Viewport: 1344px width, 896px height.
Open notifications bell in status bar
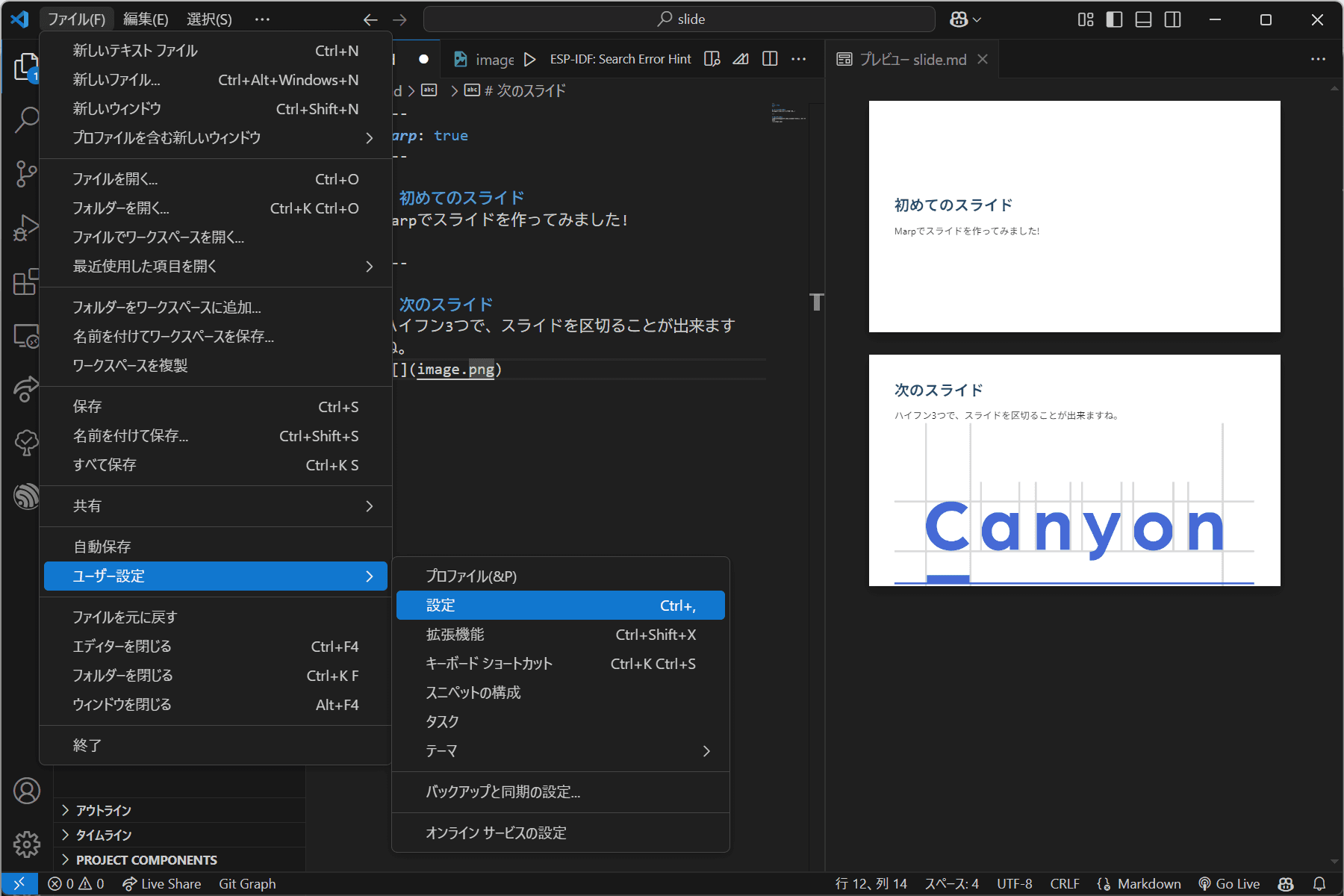pyautogui.click(x=1319, y=884)
